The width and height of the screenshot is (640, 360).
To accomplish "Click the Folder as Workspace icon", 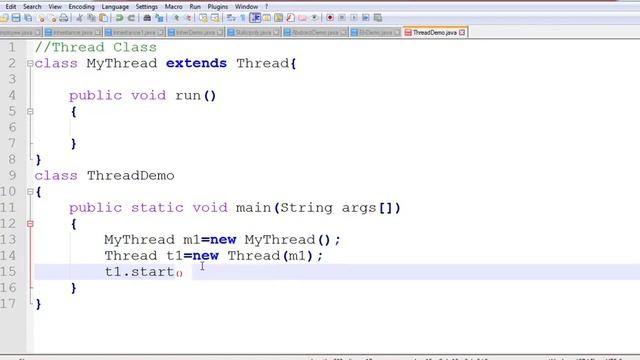I will (x=302, y=18).
